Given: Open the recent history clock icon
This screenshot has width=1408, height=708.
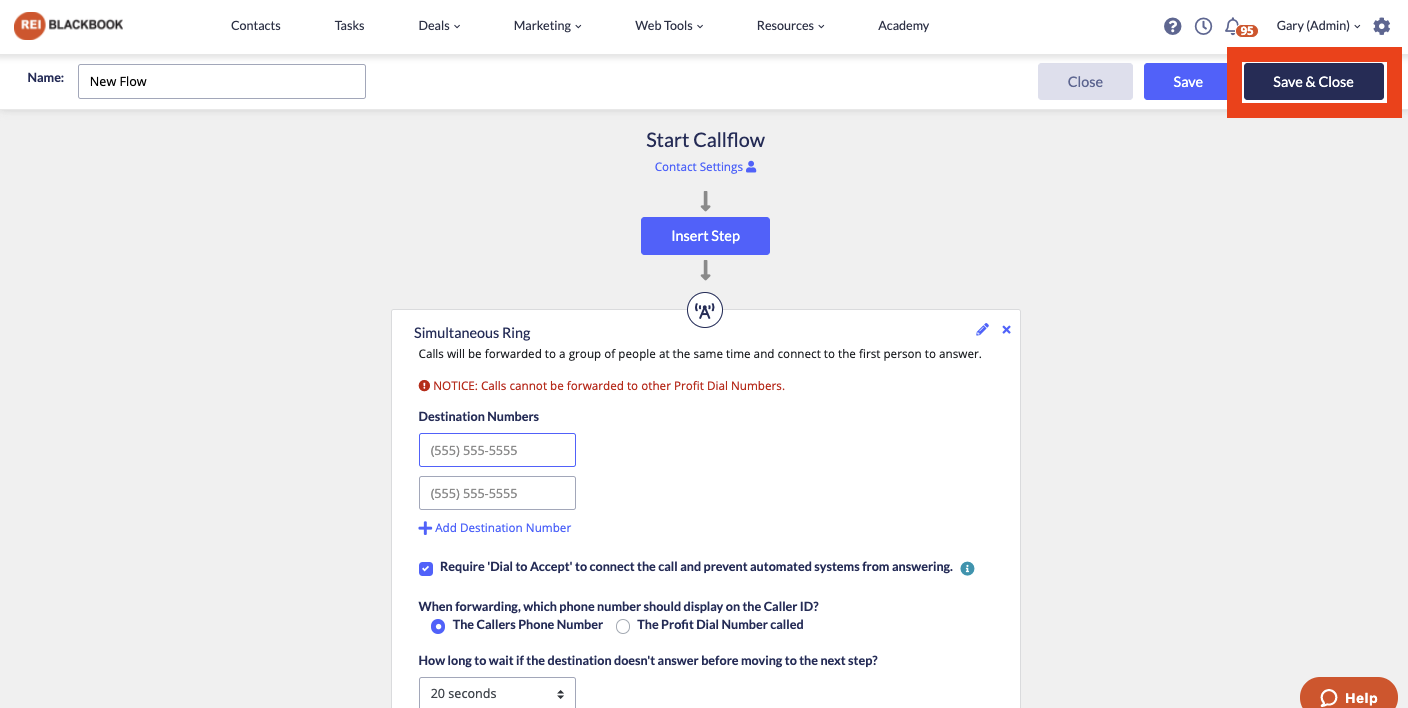Looking at the screenshot, I should (1203, 26).
